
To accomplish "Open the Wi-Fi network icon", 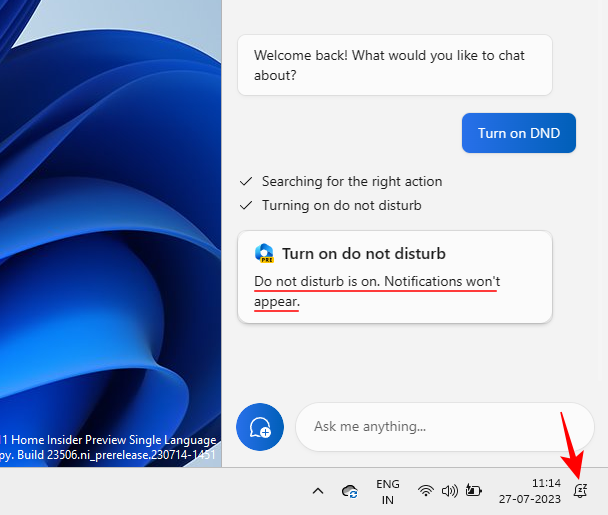I will 426,491.
